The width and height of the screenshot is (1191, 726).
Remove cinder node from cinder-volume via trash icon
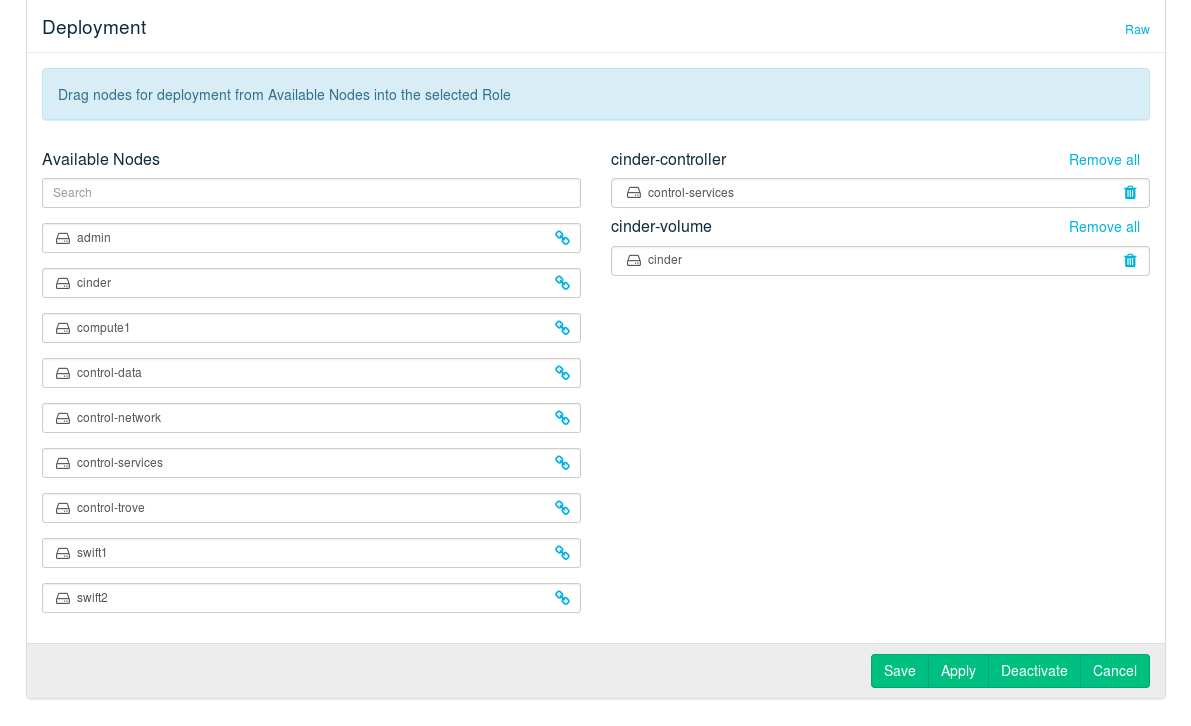[1130, 260]
